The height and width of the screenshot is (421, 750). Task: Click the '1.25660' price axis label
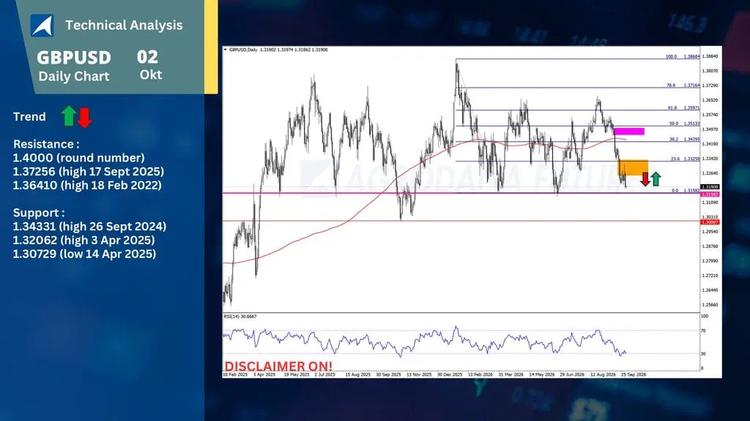(710, 305)
